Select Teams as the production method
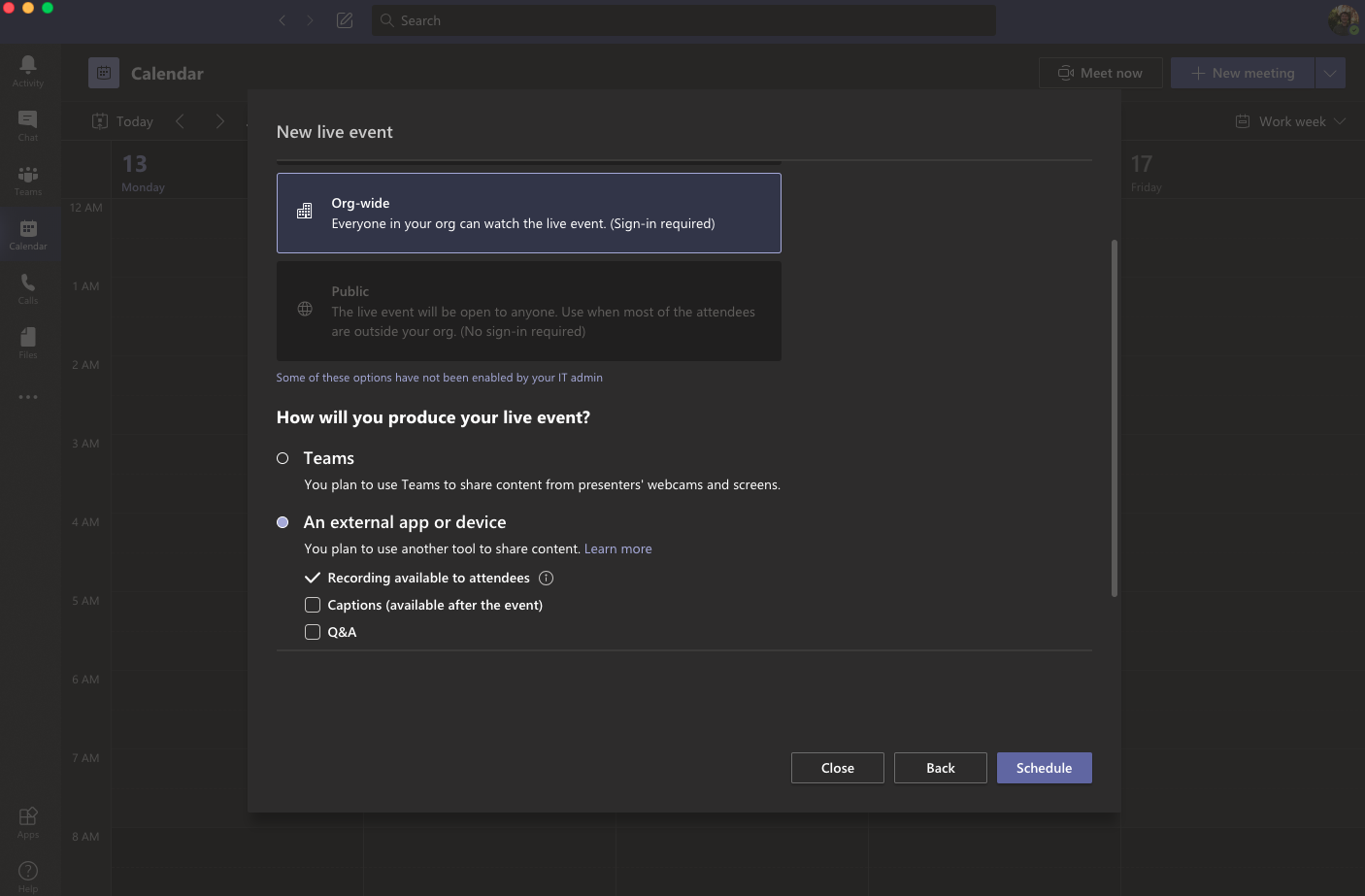This screenshot has height=896, width=1365. tap(283, 457)
